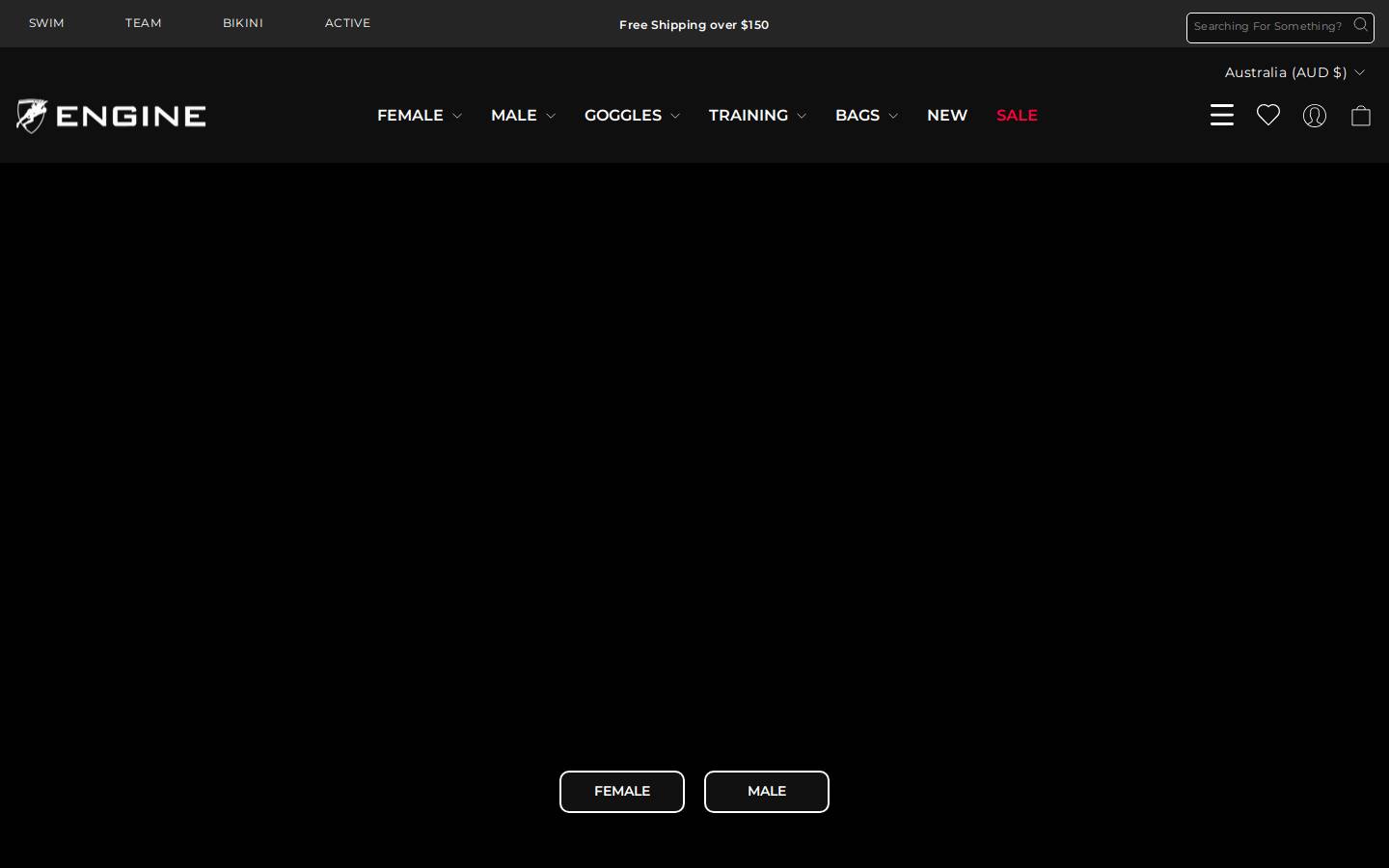Expand the GOGGLES menu dropdown

point(632,115)
